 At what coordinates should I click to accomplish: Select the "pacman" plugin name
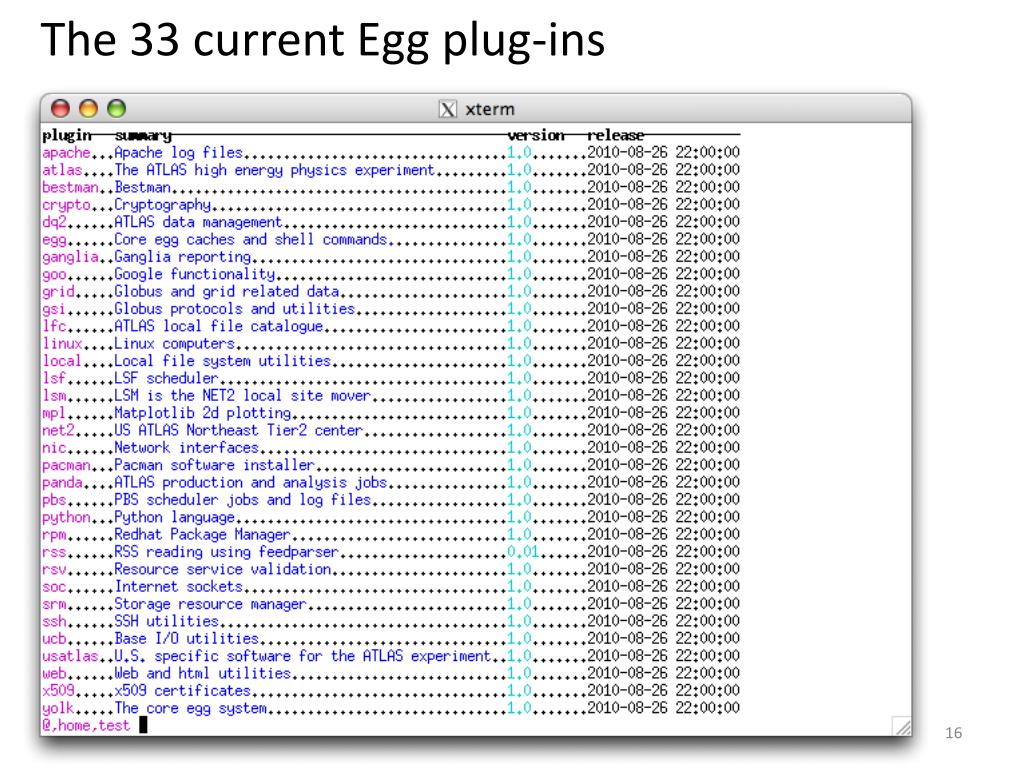coord(66,465)
